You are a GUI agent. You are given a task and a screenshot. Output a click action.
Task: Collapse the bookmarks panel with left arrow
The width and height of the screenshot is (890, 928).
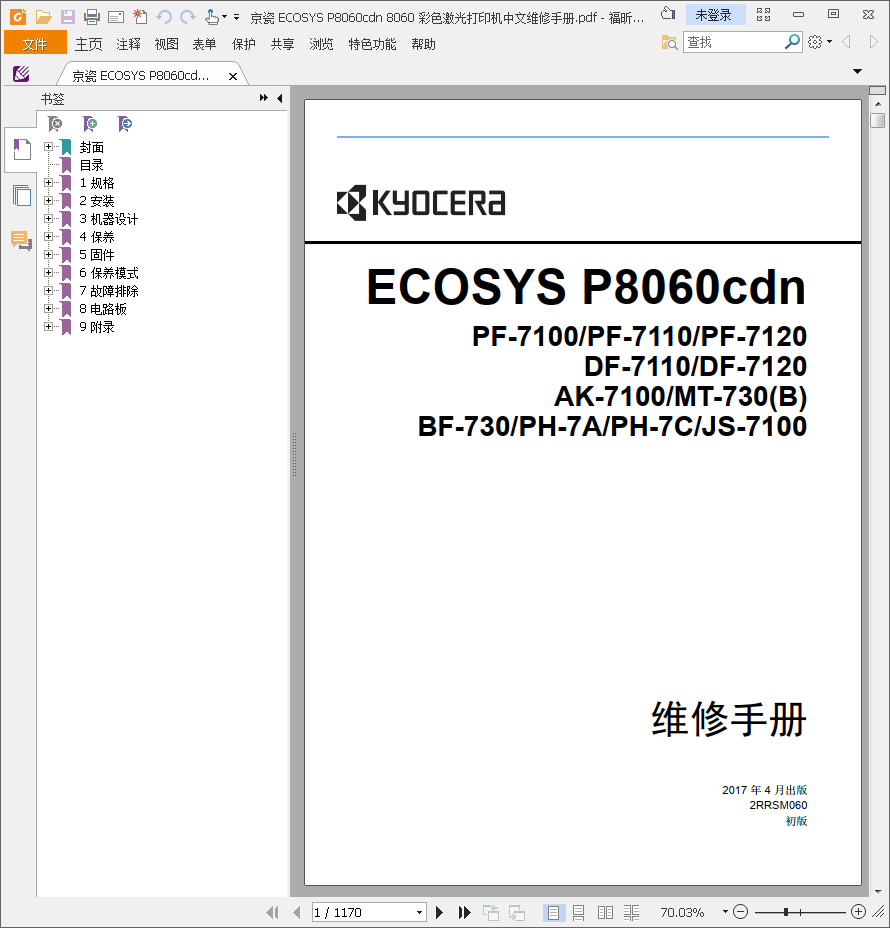click(279, 98)
